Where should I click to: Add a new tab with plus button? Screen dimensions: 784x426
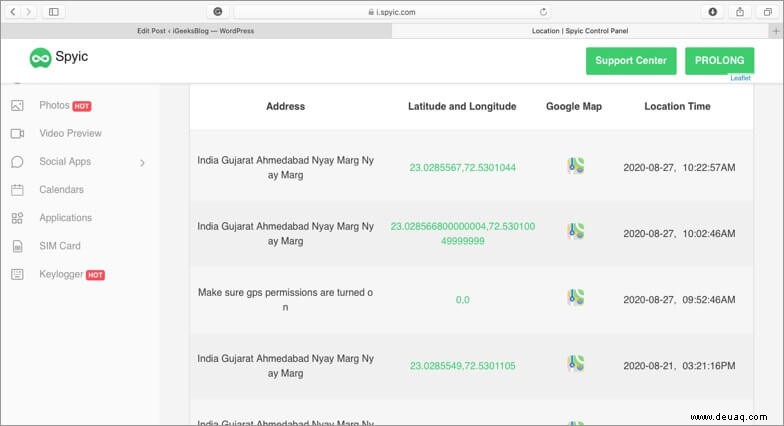click(x=776, y=31)
